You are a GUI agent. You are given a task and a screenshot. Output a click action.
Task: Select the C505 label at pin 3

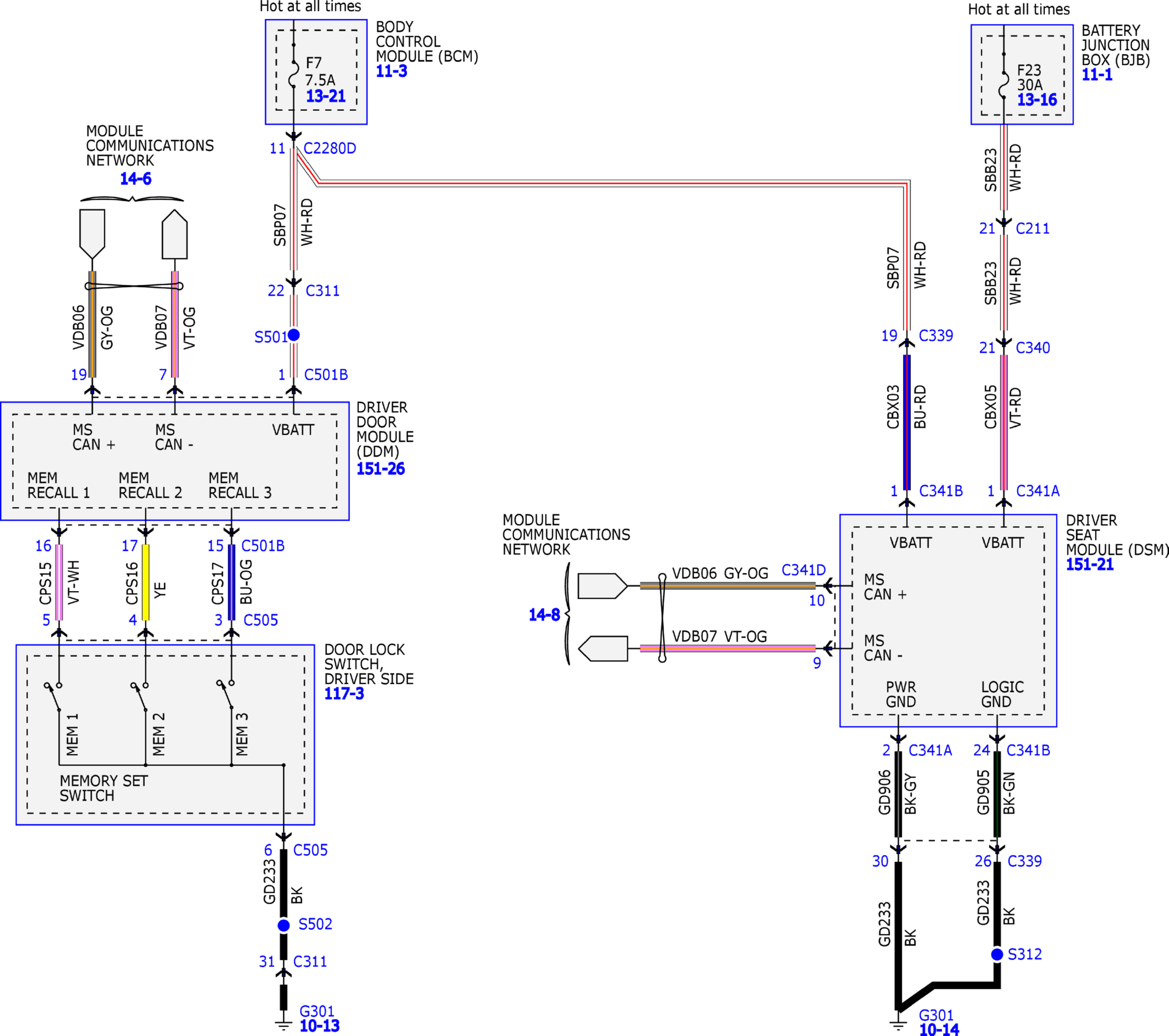(x=261, y=621)
